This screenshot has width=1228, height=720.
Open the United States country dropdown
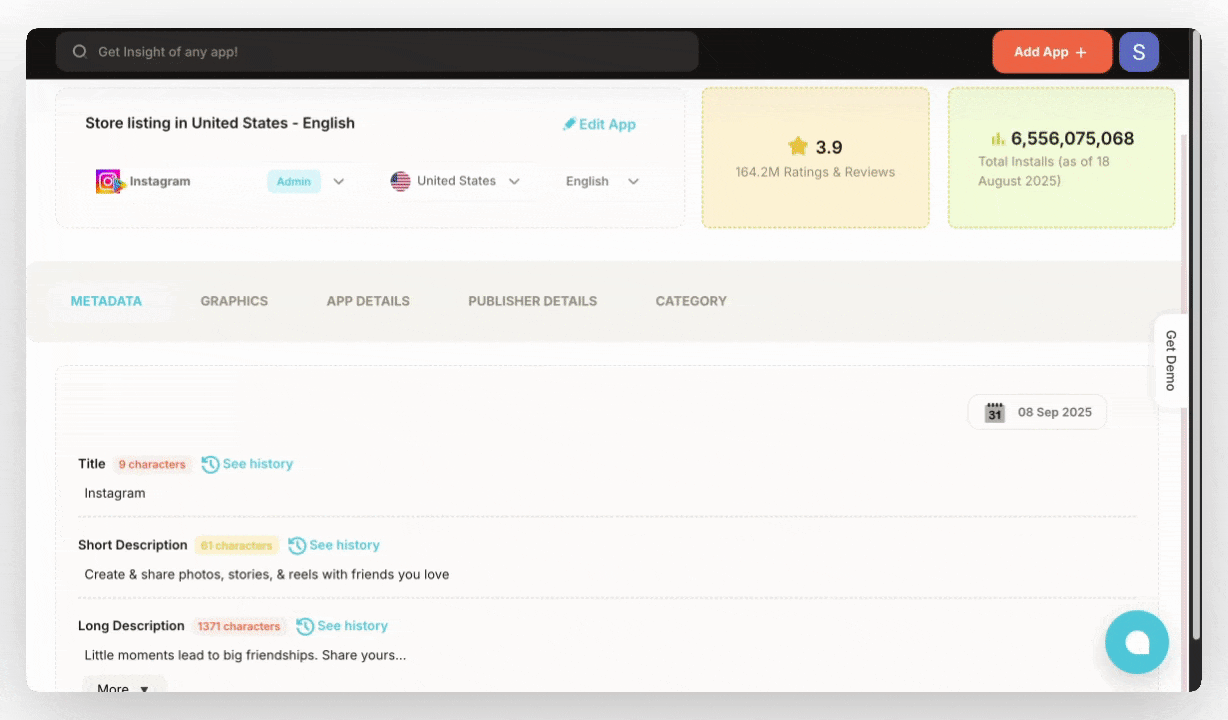(x=514, y=181)
